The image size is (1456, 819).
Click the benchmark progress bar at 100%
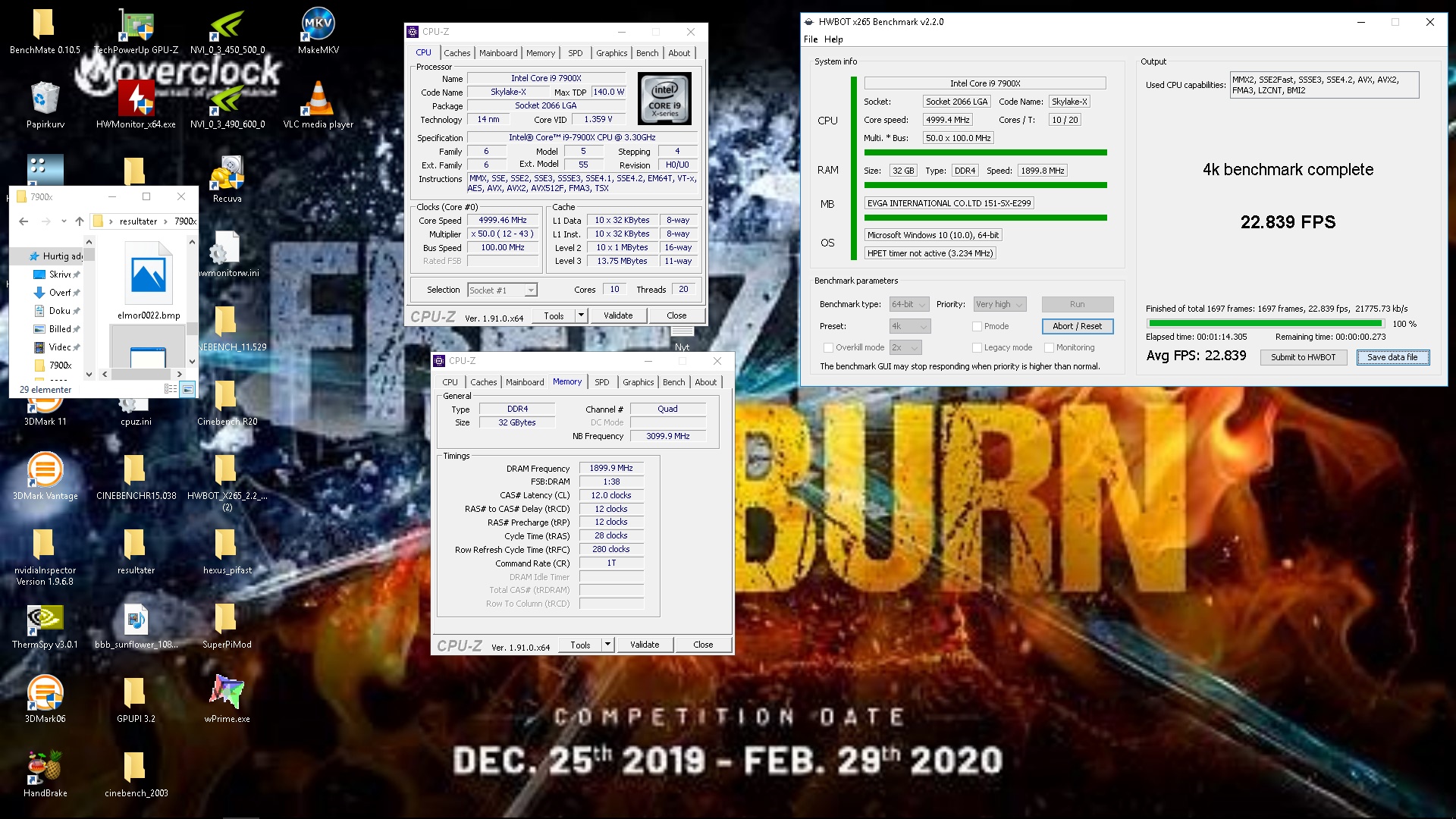[x=1265, y=324]
